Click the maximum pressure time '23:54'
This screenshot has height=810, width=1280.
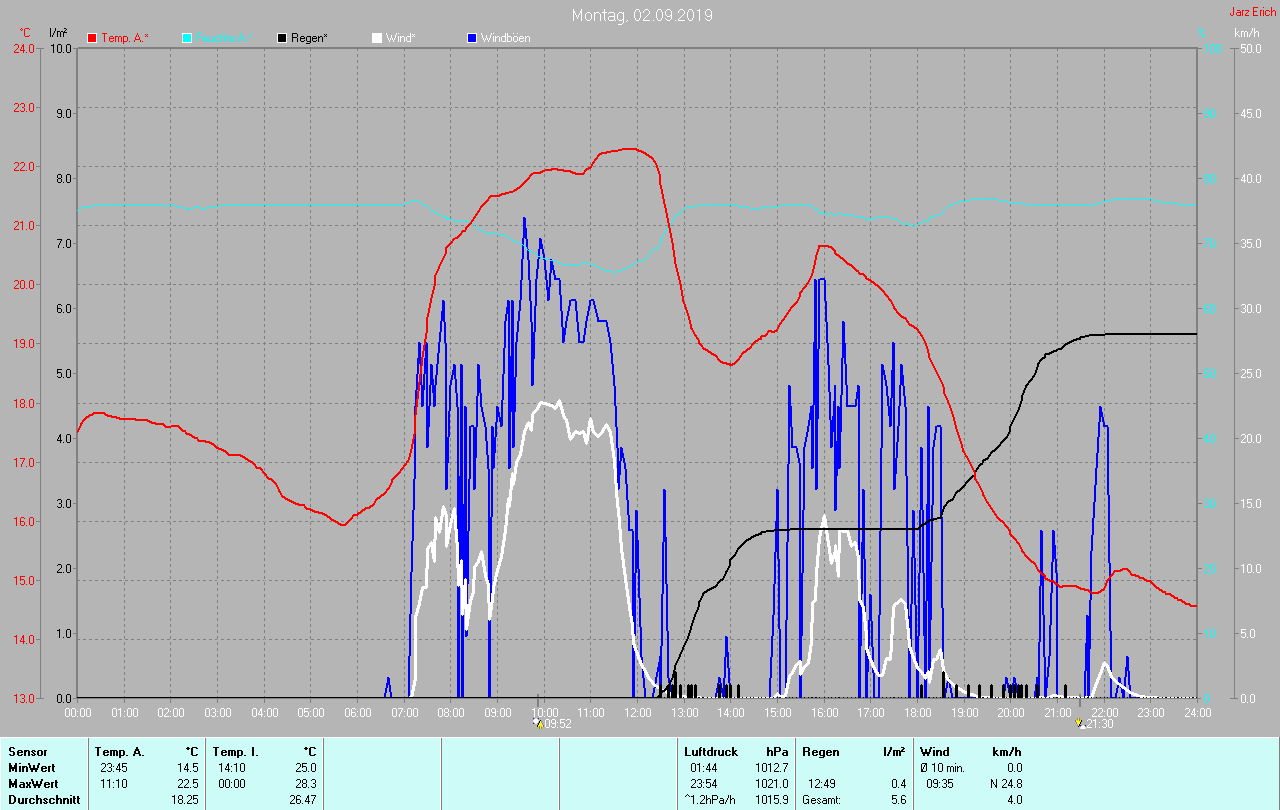click(704, 784)
